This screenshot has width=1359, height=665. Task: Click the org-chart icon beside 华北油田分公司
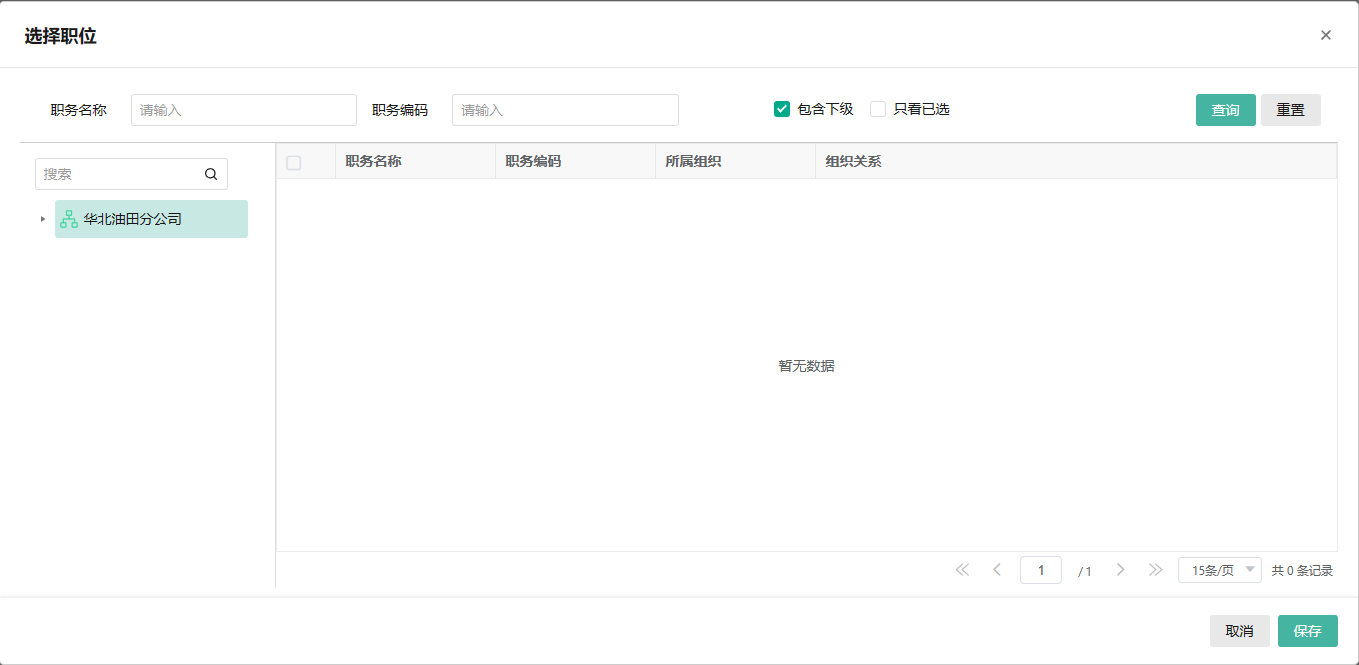[69, 218]
